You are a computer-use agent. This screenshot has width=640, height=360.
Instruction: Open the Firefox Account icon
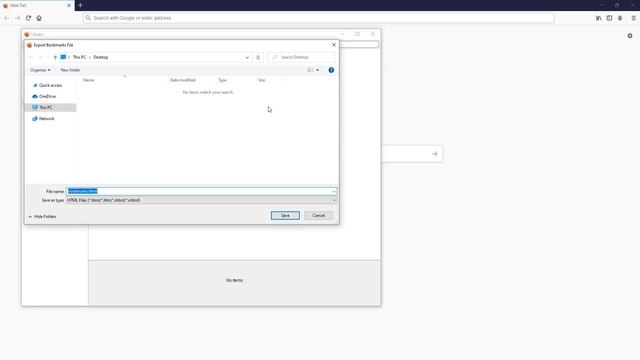[620, 18]
